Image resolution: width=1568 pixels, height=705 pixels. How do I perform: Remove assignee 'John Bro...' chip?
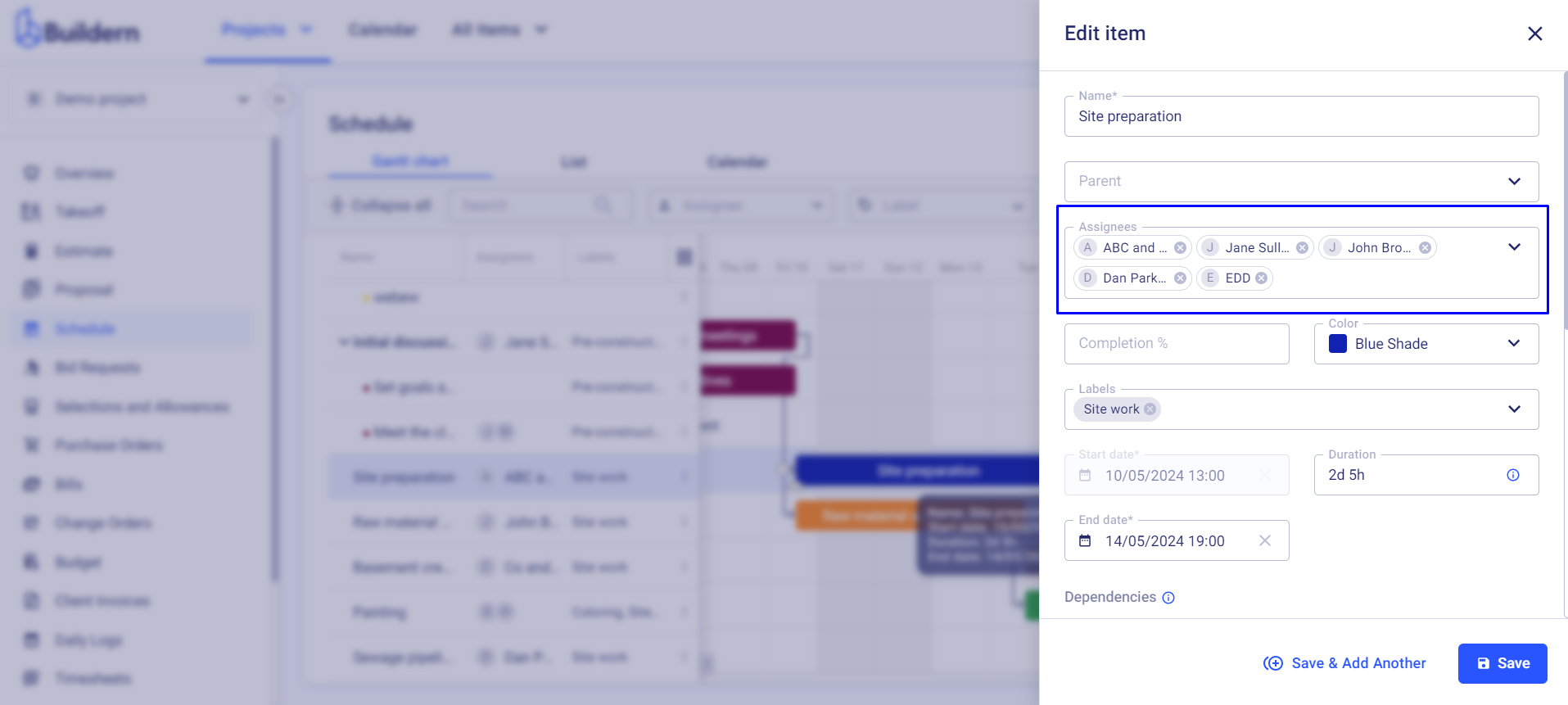(x=1425, y=248)
